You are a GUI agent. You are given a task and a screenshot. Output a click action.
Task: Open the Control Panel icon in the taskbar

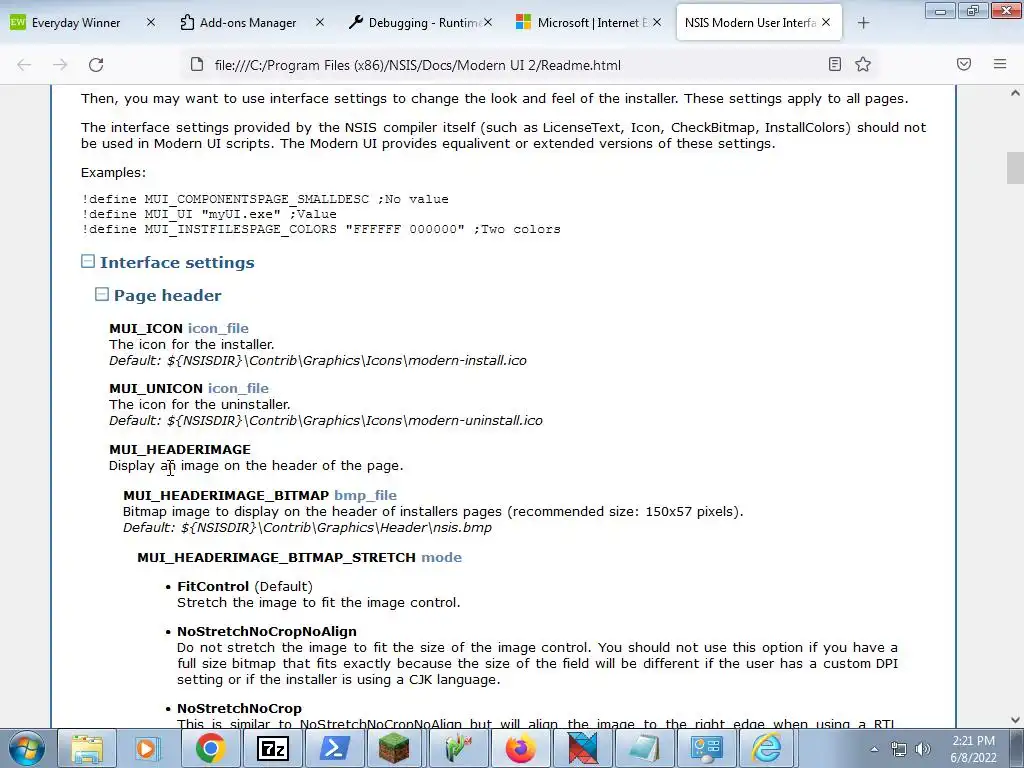point(706,748)
